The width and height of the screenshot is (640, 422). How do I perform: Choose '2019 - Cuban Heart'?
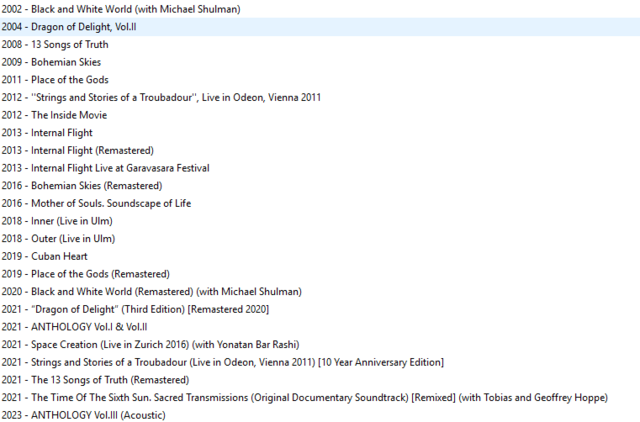point(44,256)
